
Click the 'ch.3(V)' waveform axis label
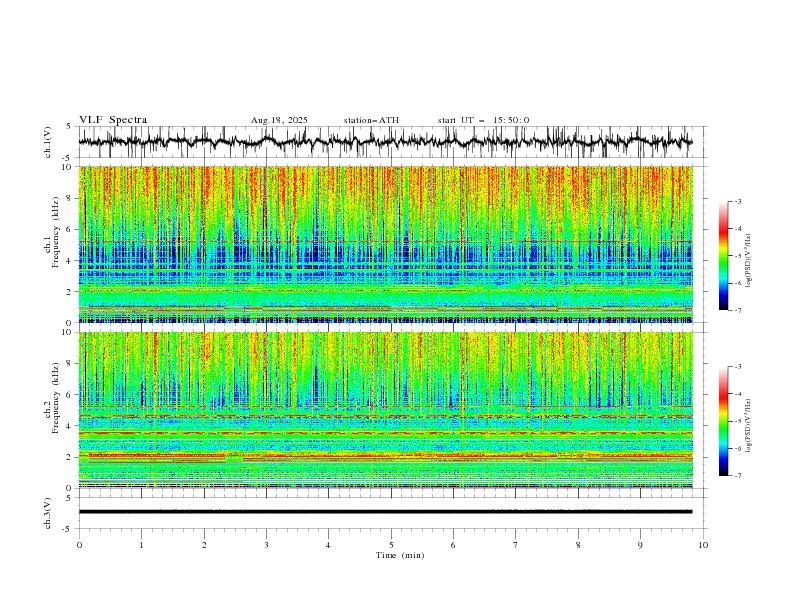point(48,513)
